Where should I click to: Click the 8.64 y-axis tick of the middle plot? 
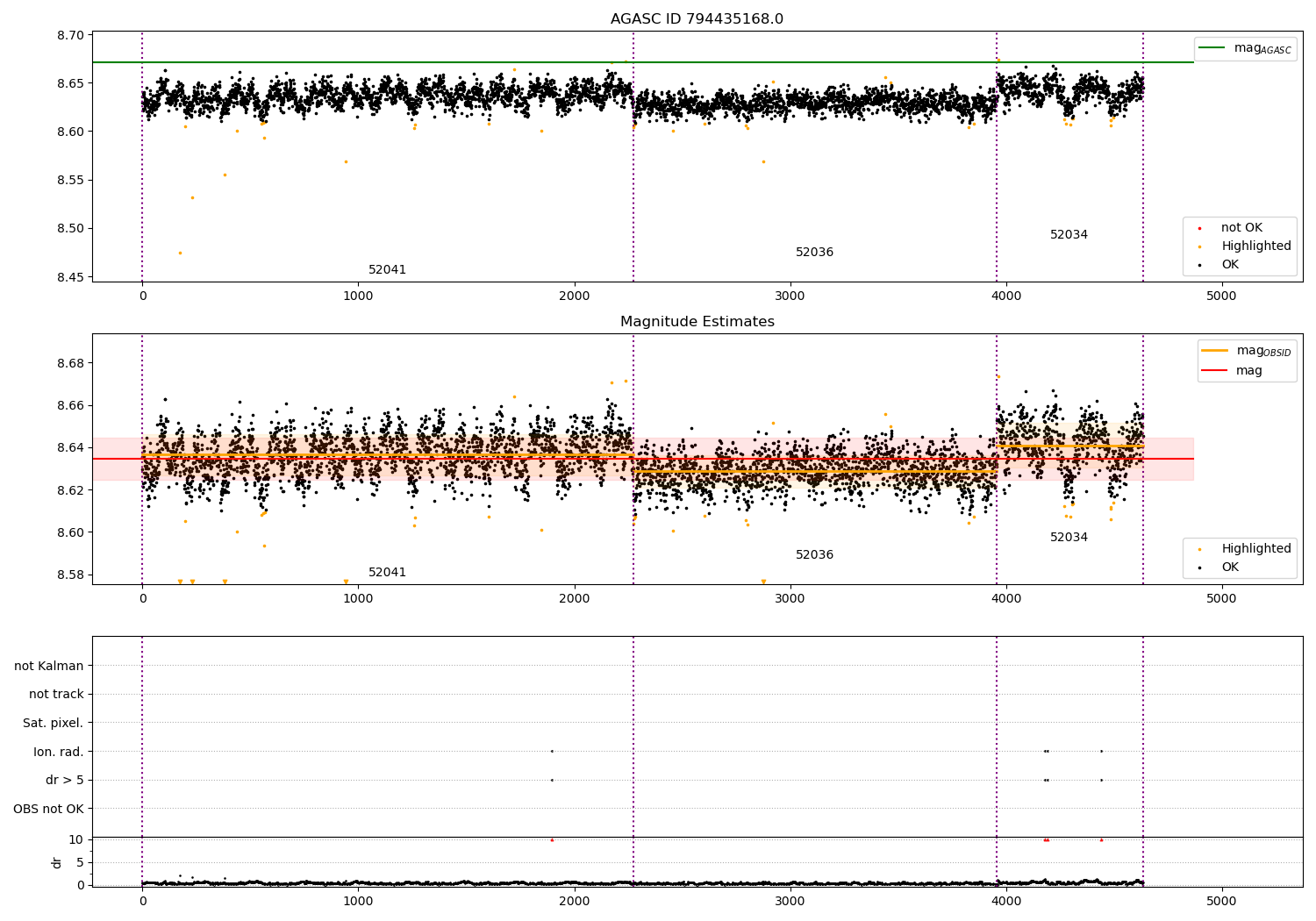pos(70,448)
